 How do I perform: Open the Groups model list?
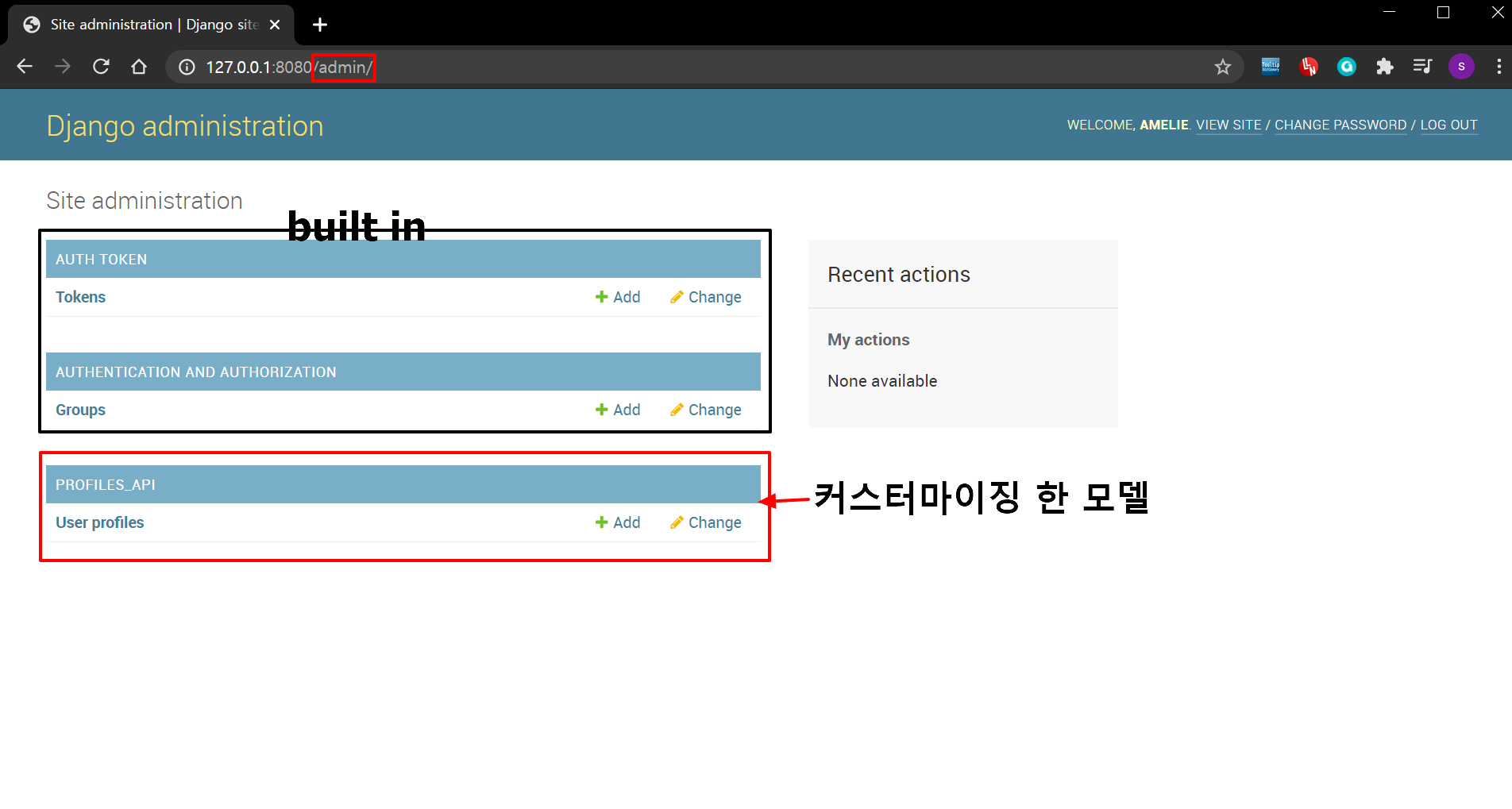pyautogui.click(x=80, y=410)
